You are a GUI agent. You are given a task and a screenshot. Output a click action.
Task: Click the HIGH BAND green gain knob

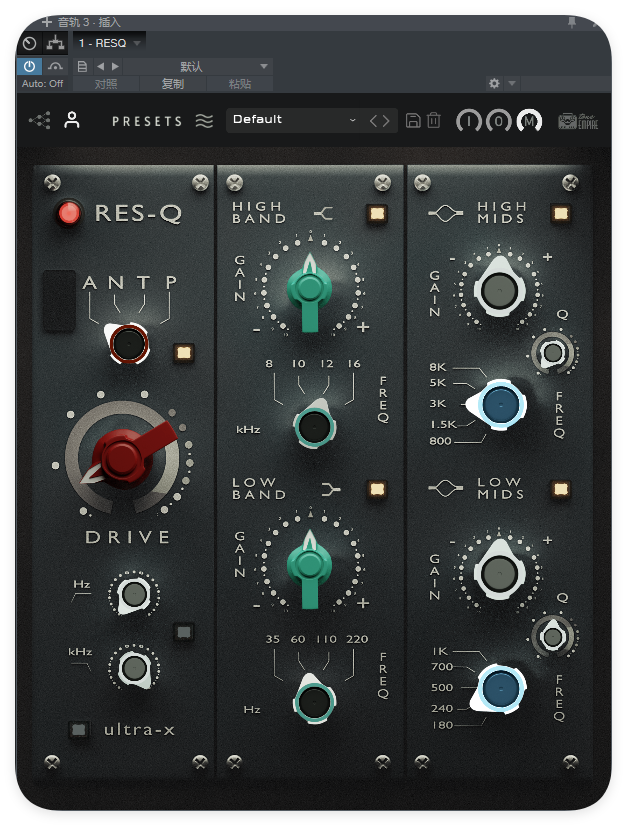(310, 291)
